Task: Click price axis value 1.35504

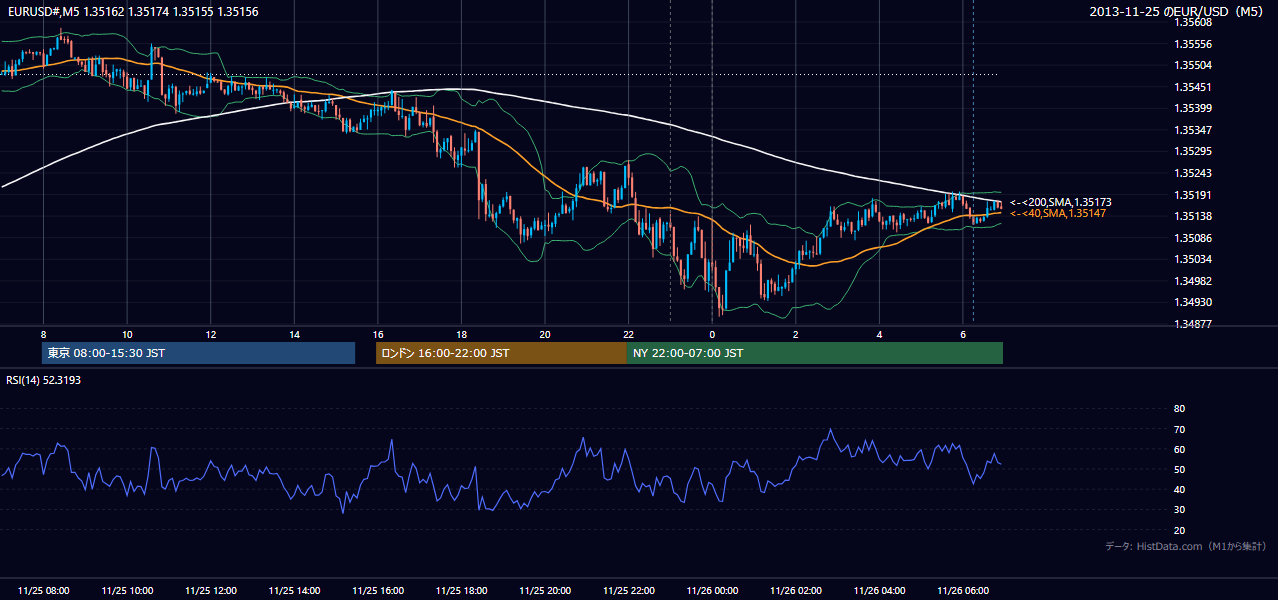Action: point(1192,65)
